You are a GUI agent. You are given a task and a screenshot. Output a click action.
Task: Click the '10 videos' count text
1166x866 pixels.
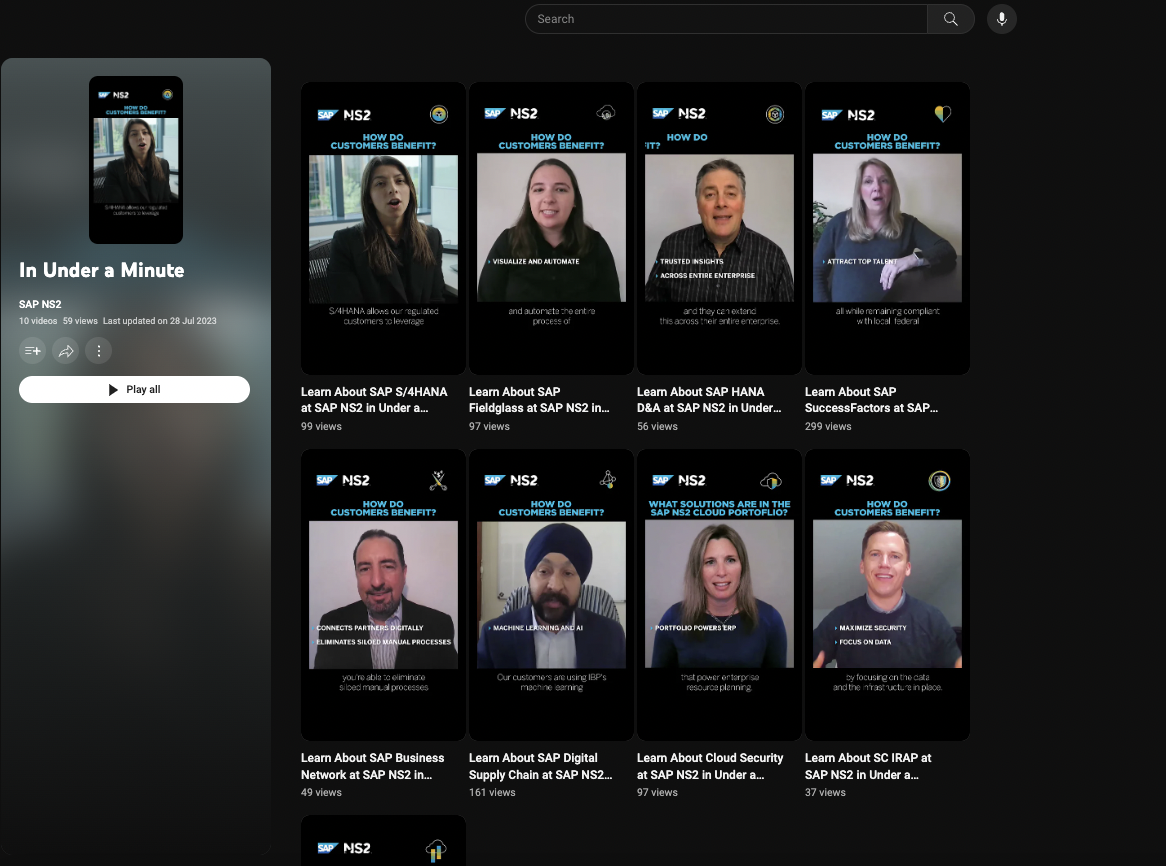pos(38,321)
